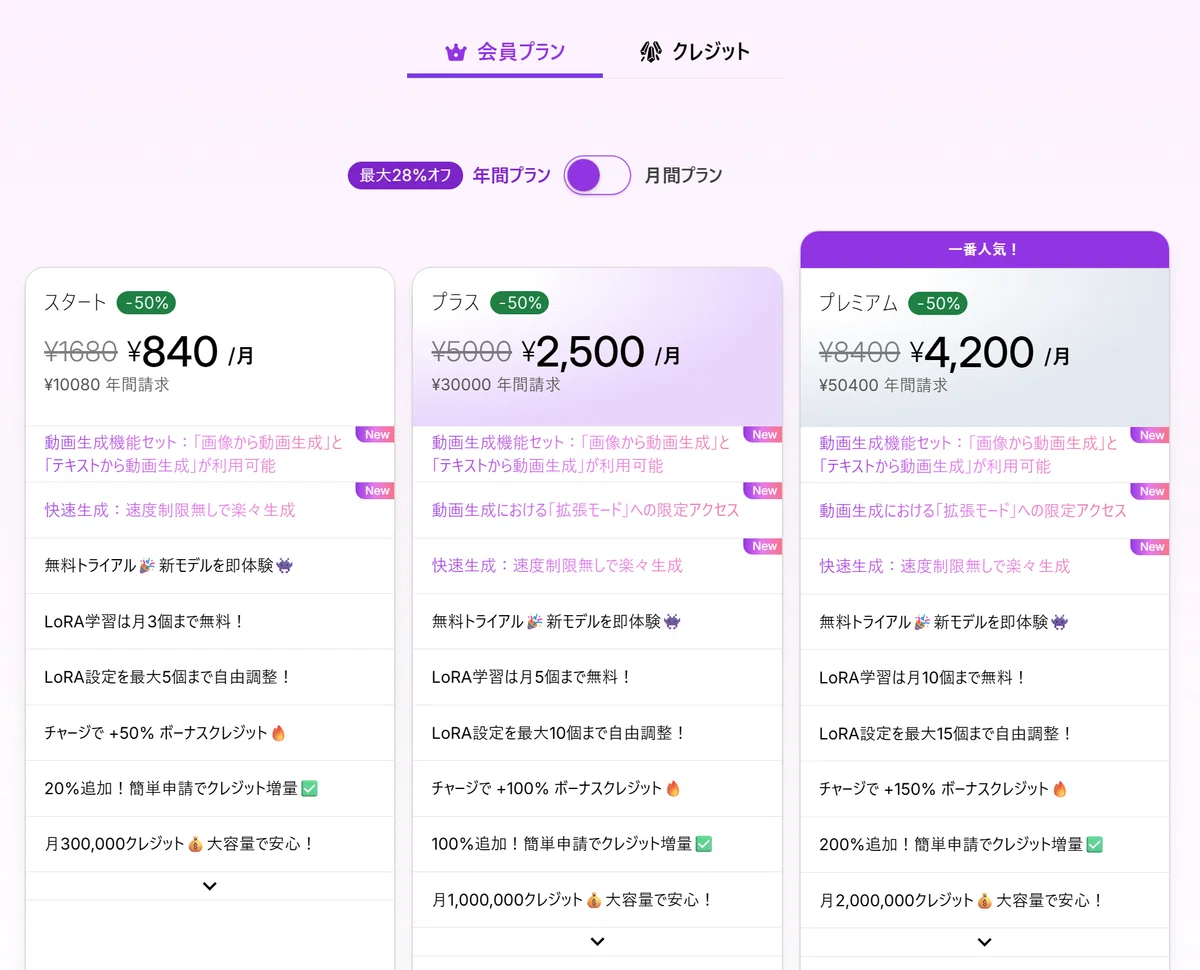The height and width of the screenshot is (970, 1200).
Task: Click LoRA設定を最大15個まで自由調整！ row
Action: click(984, 733)
